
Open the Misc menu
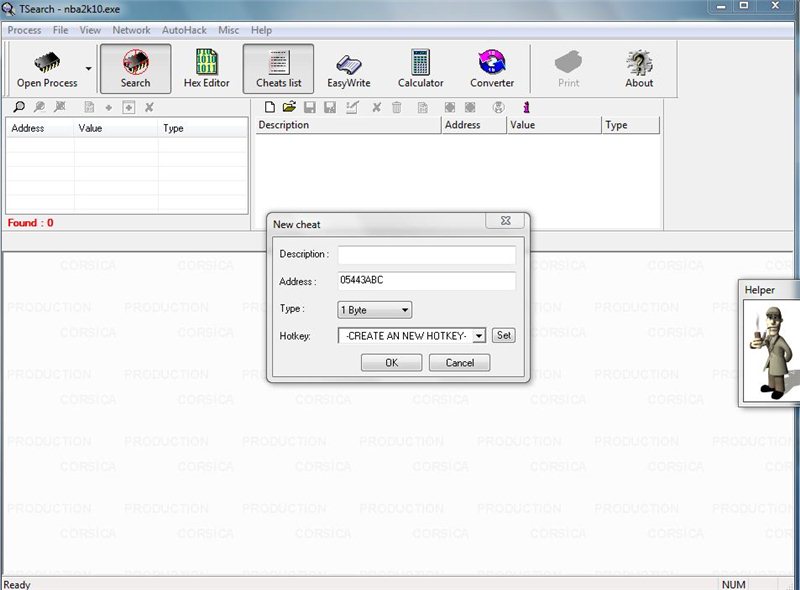(x=229, y=30)
